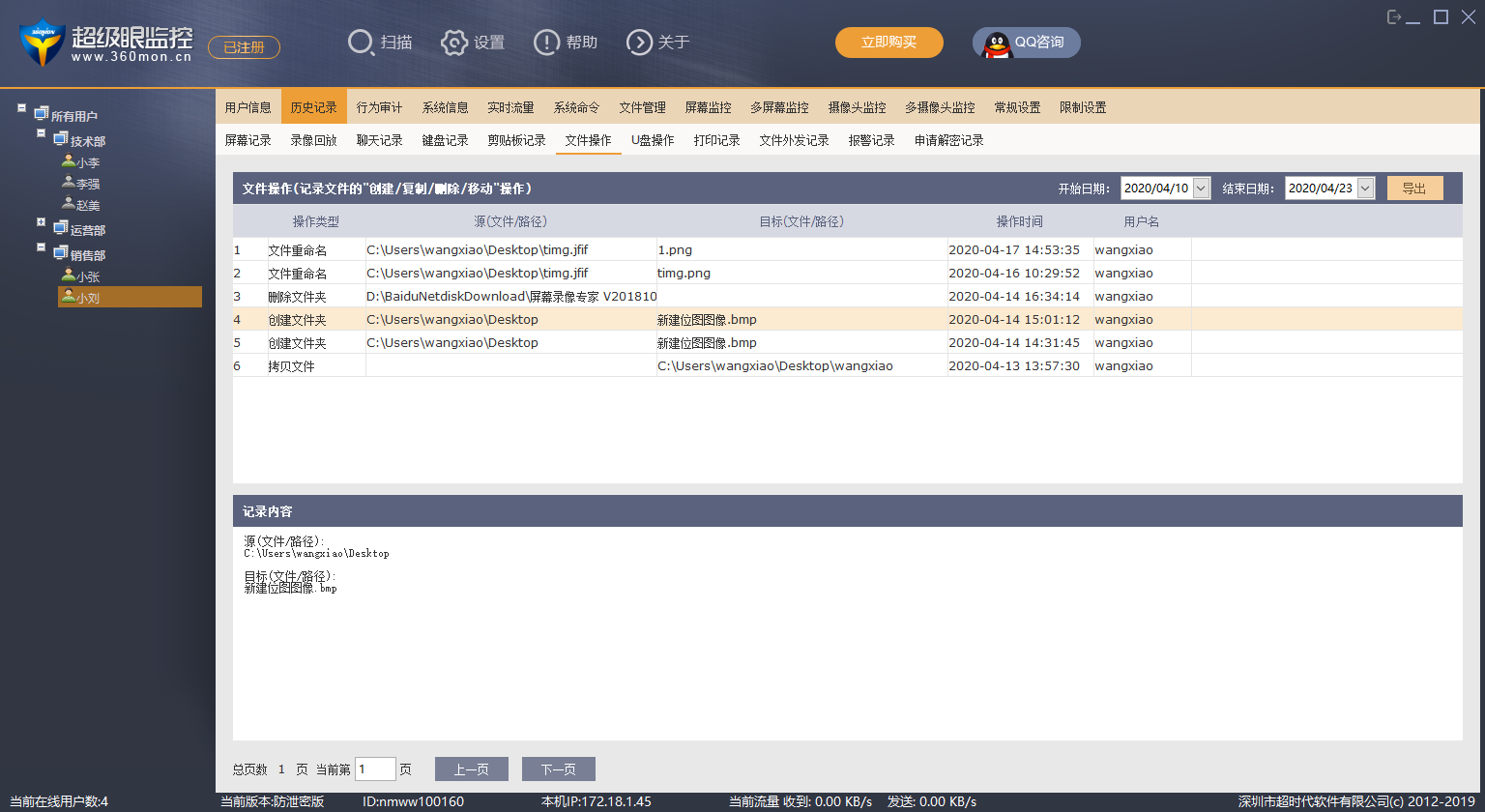The width and height of the screenshot is (1485, 812).
Task: Click the 导出 export button
Action: [x=1414, y=188]
